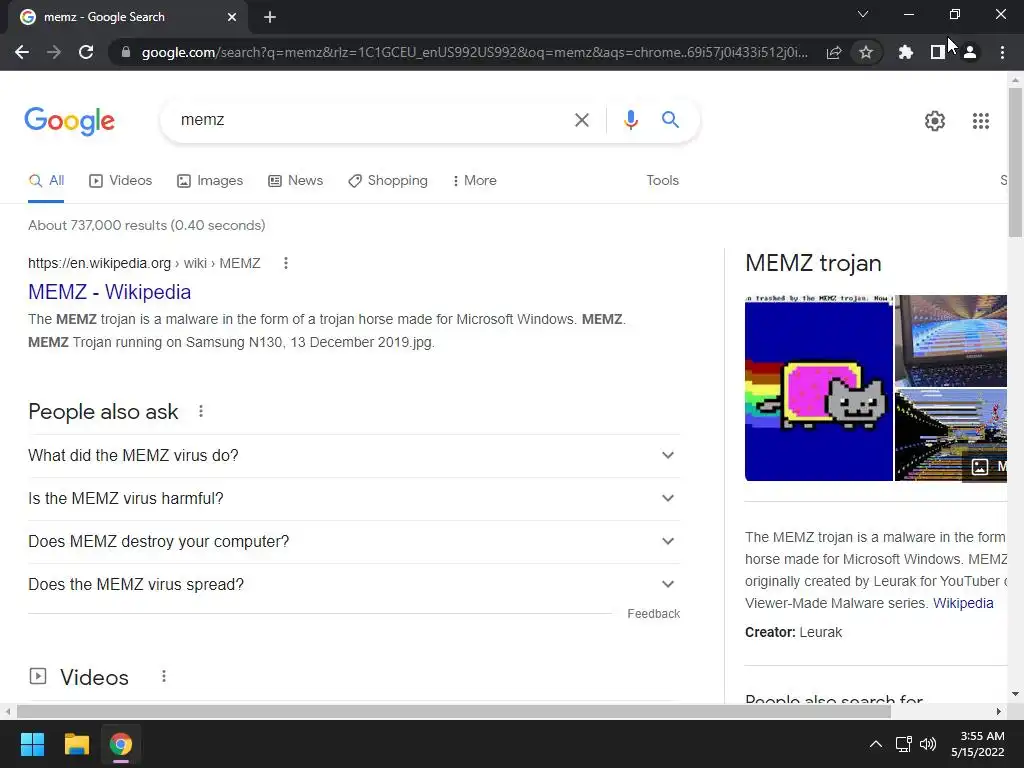Open the Extensions puzzle icon
The width and height of the screenshot is (1024, 768).
pos(906,52)
